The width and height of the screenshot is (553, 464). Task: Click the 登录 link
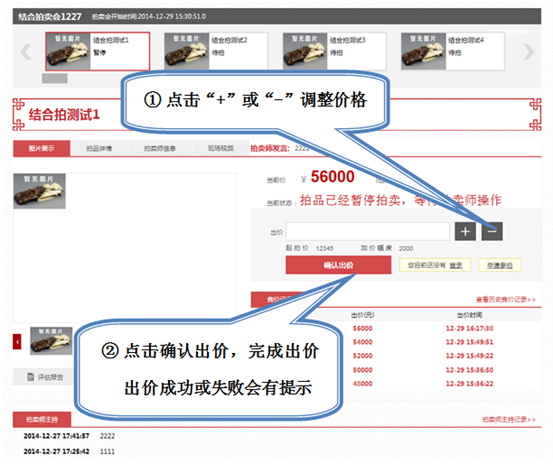[456, 265]
